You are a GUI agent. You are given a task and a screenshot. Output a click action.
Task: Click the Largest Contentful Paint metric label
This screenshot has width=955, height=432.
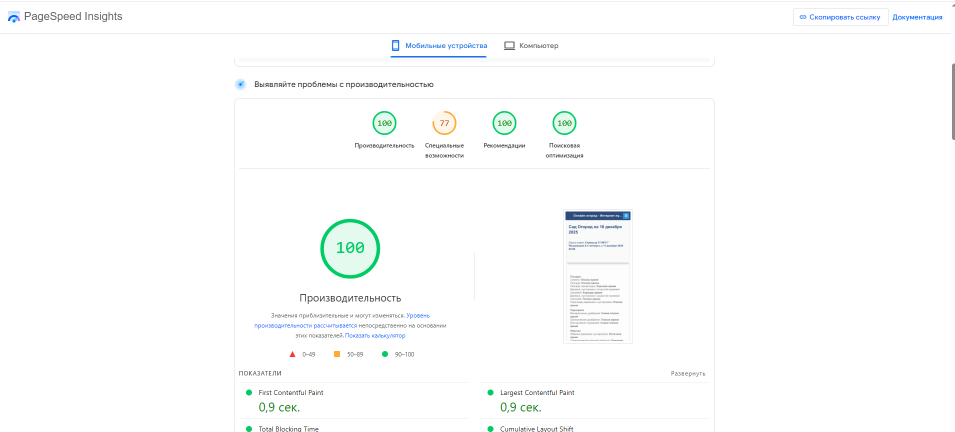point(537,393)
